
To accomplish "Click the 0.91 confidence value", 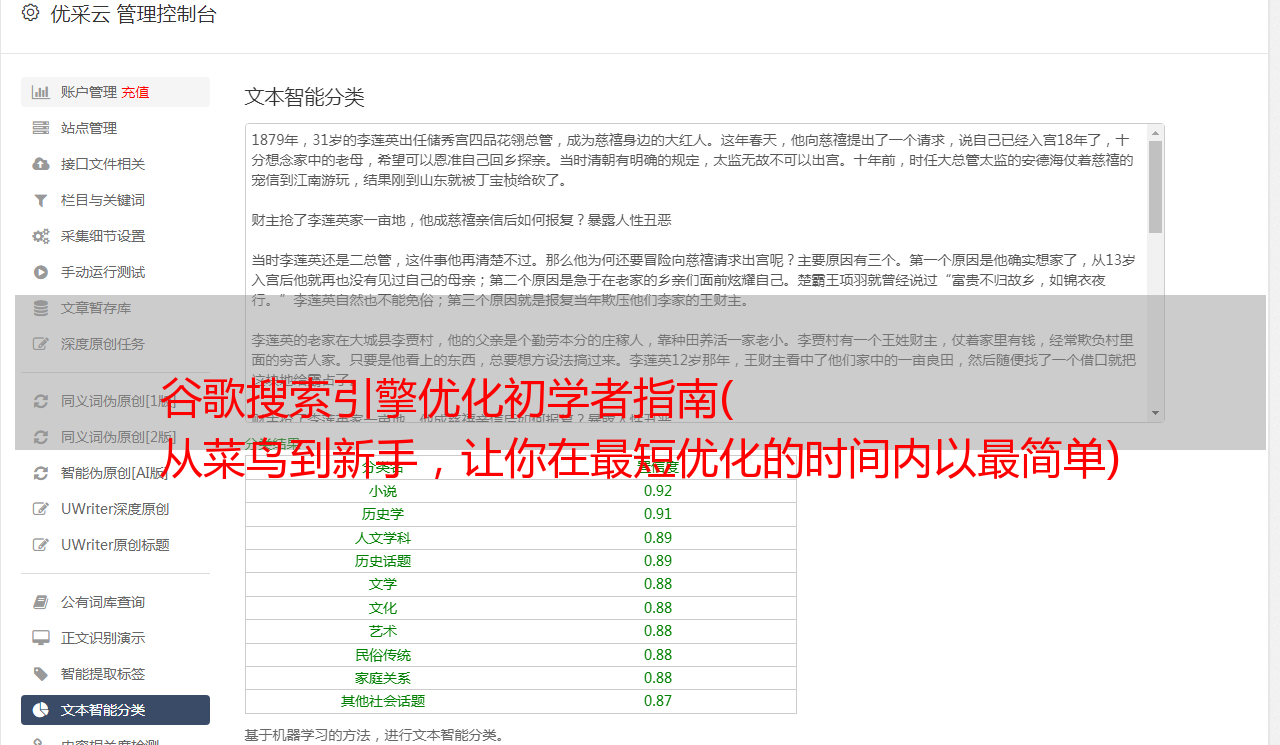I will pos(658,514).
